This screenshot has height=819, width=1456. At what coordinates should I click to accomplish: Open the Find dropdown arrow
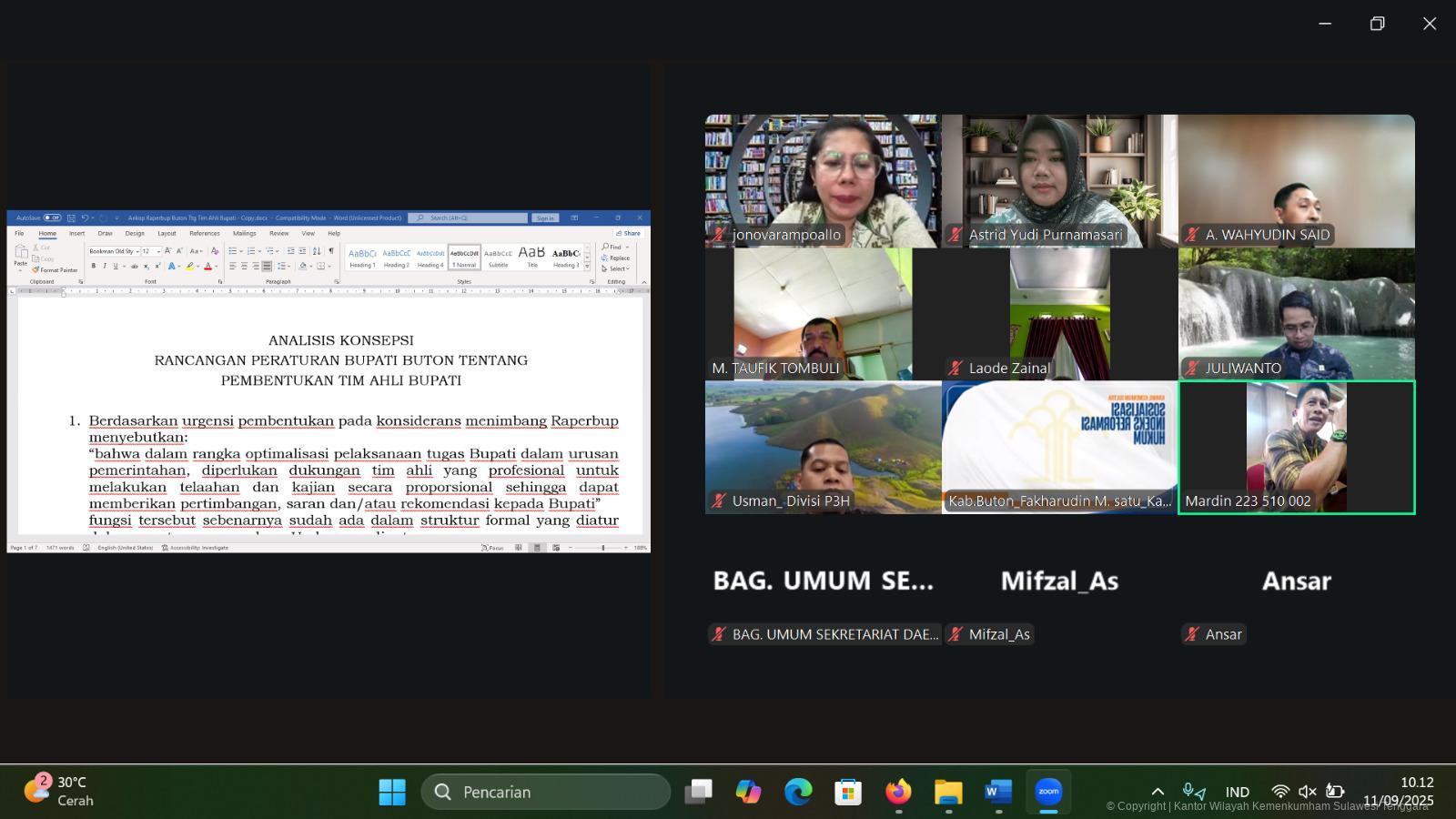click(627, 247)
